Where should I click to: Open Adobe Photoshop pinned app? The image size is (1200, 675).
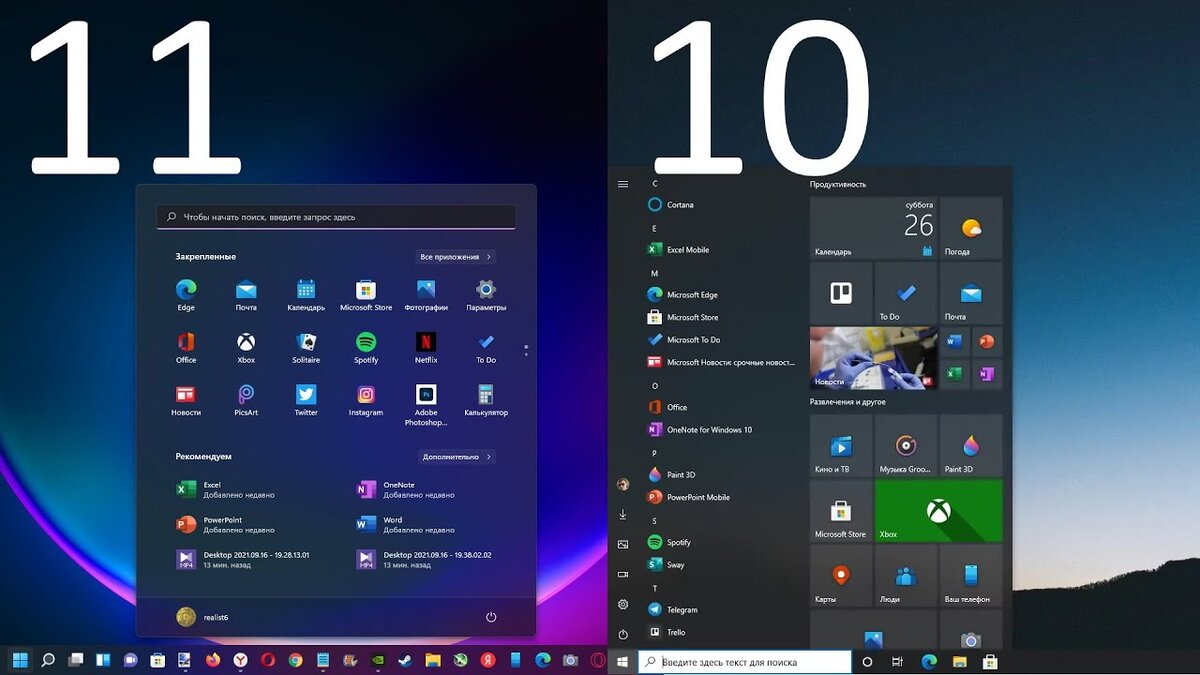pos(426,405)
